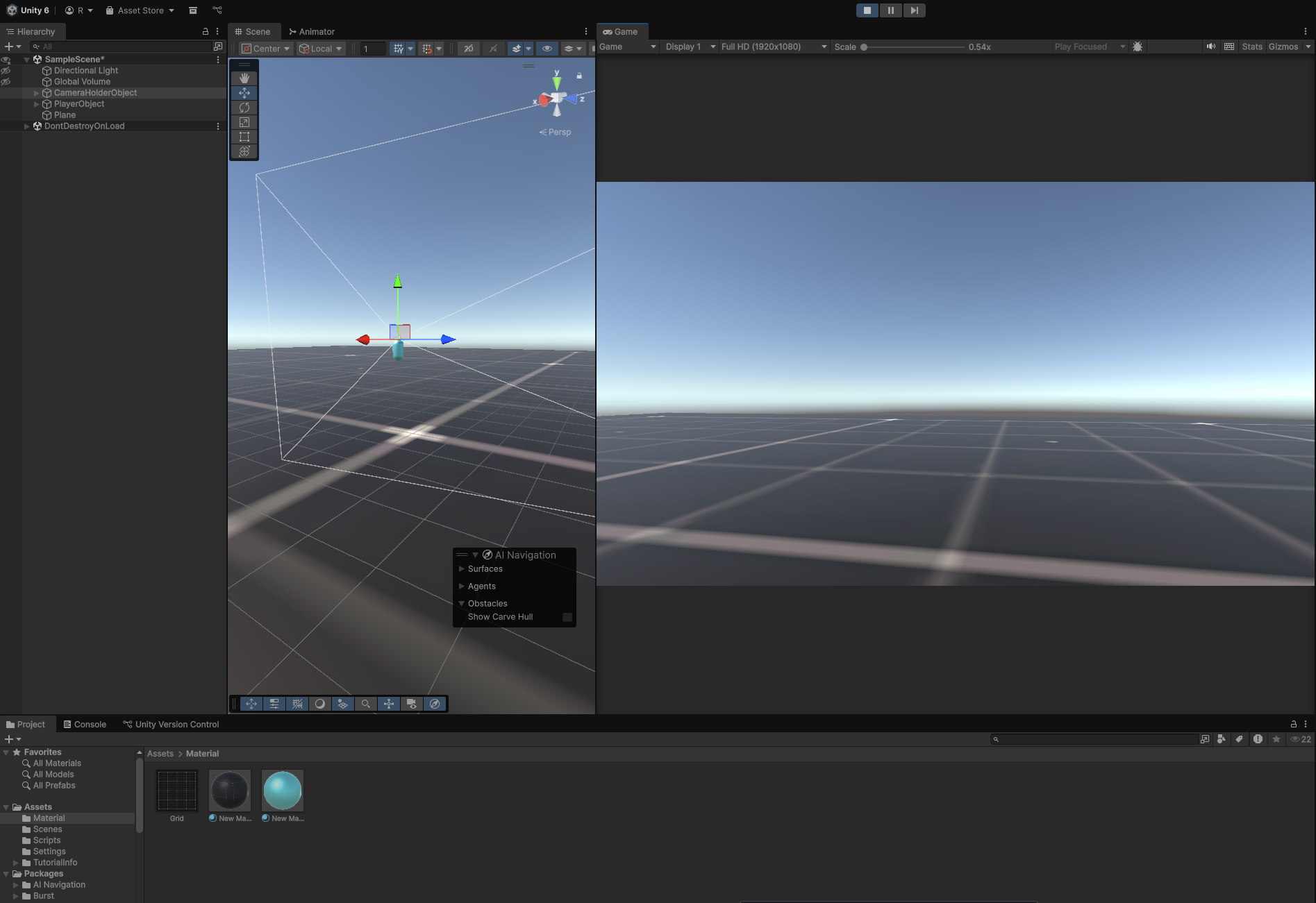This screenshot has width=1316, height=903.
Task: Open the Full HD resolution dropdown
Action: pyautogui.click(x=774, y=47)
